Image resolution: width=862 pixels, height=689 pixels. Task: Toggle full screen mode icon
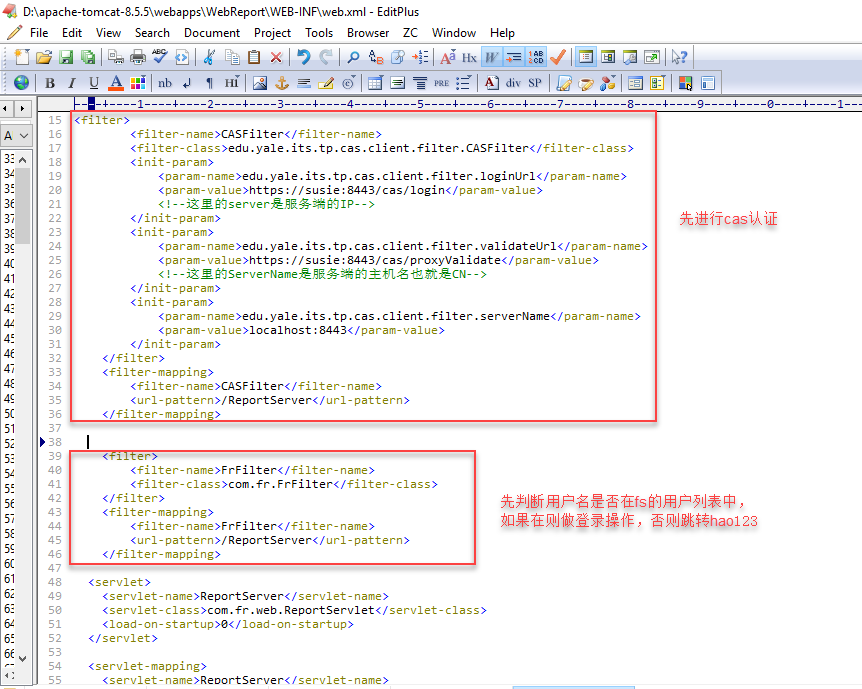pos(652,57)
